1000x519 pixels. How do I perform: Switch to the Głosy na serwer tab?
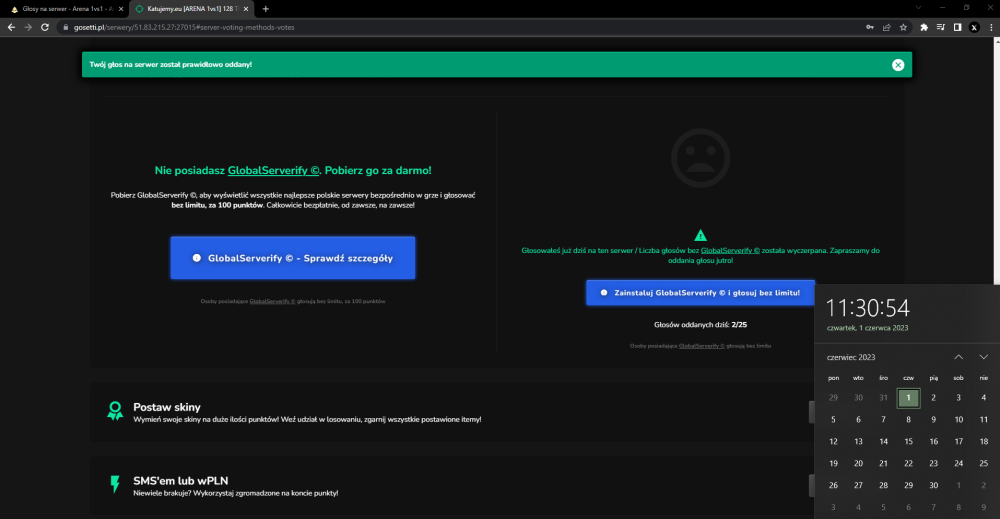click(68, 9)
